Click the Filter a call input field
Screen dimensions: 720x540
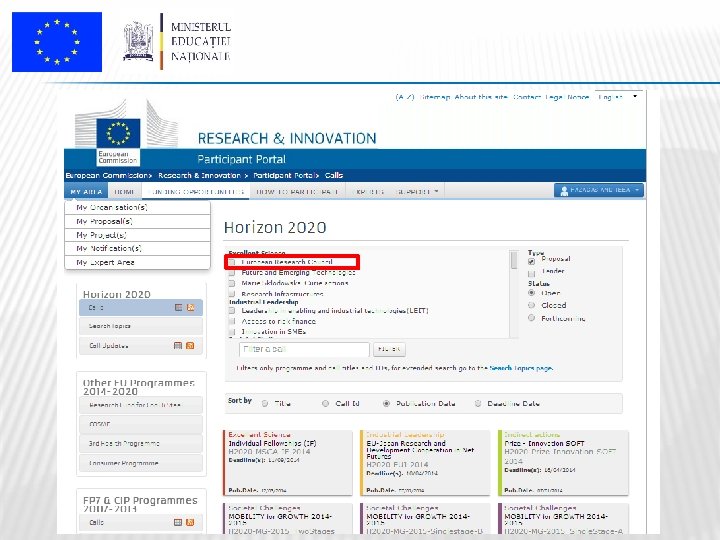click(x=304, y=349)
